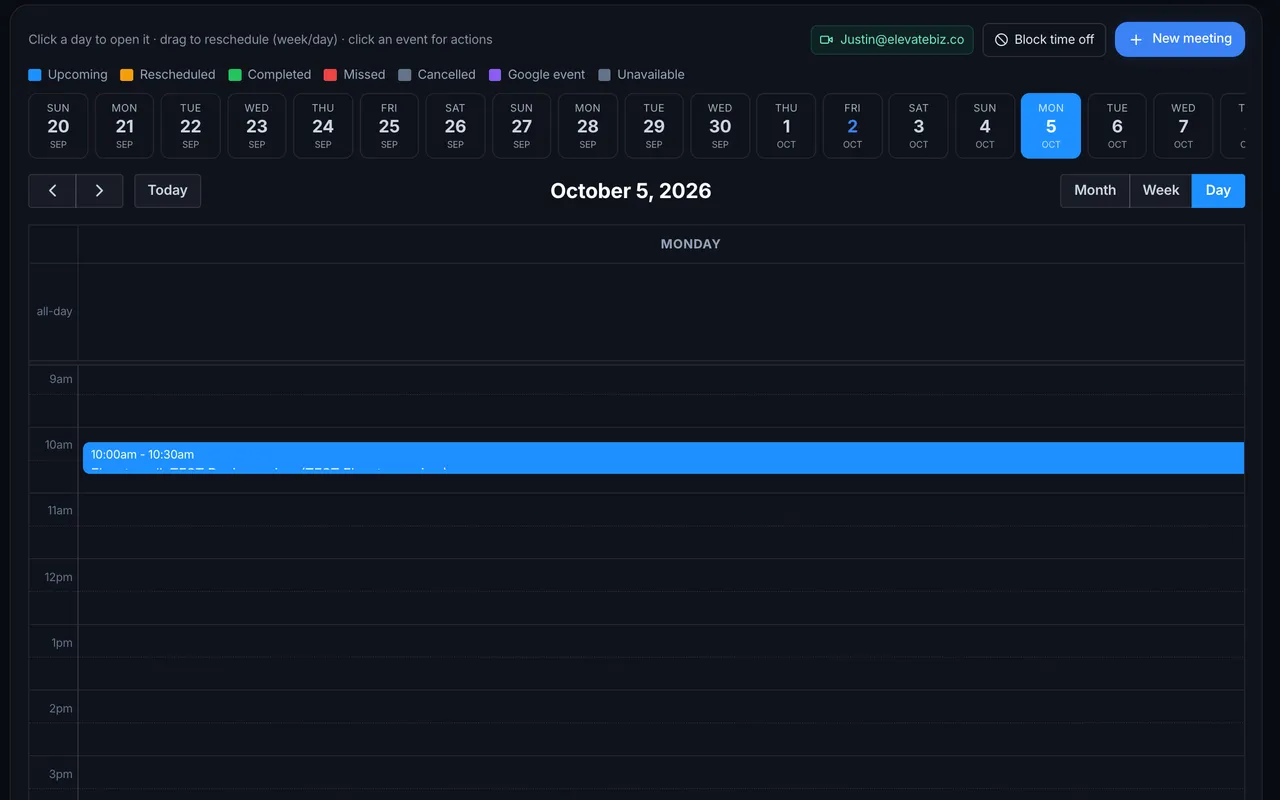Click the orange Rescheduled legend swatch
The height and width of the screenshot is (800, 1280).
(x=126, y=75)
